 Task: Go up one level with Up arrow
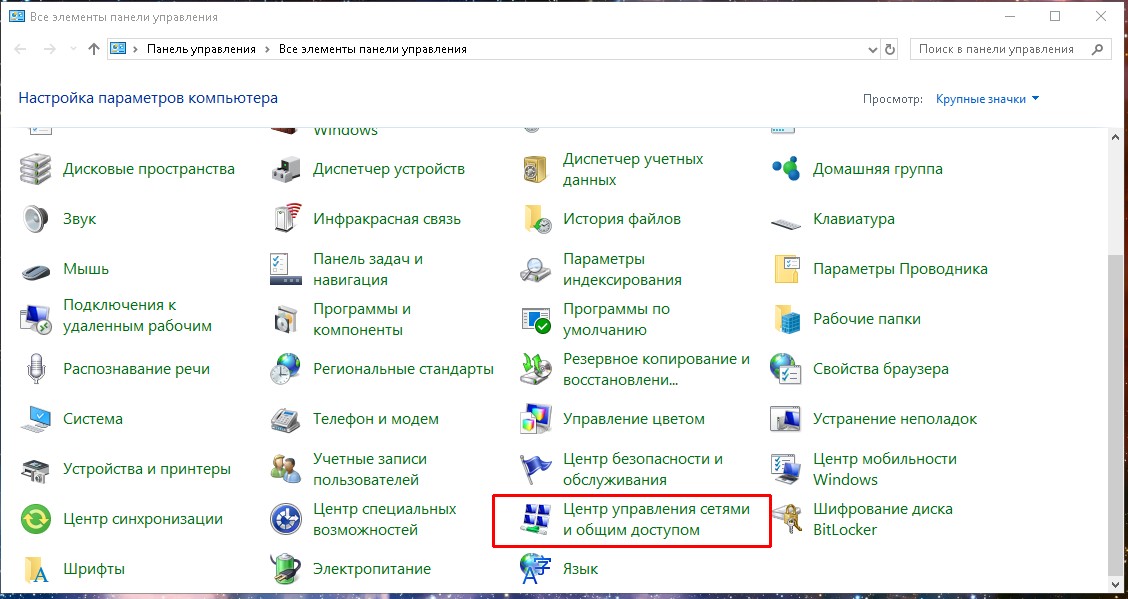(x=94, y=49)
